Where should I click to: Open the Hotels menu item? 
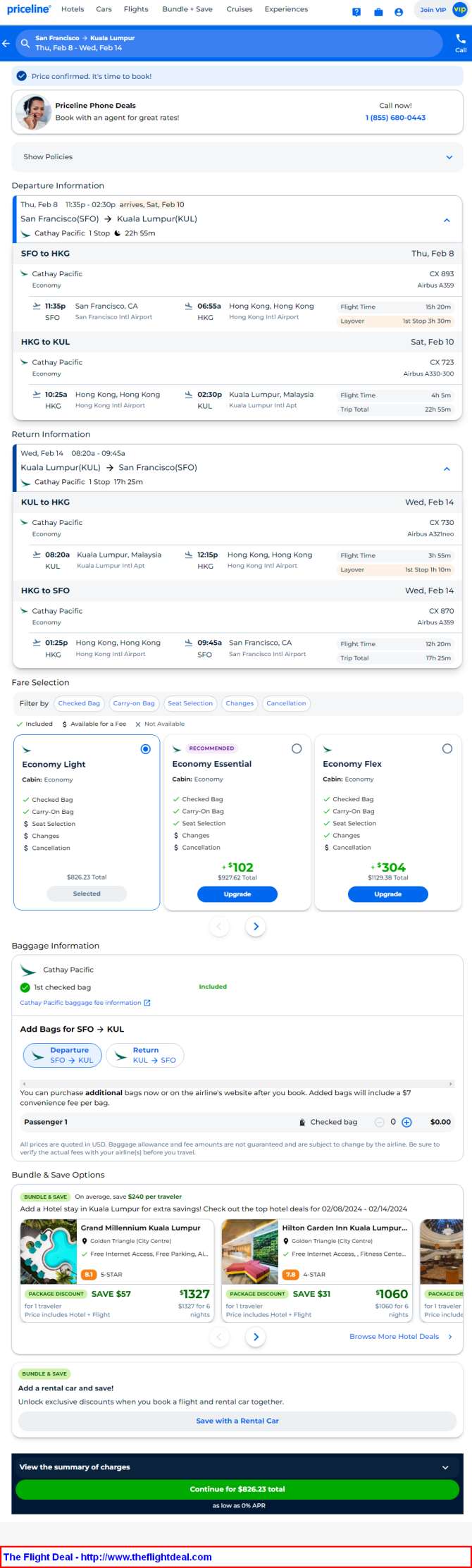[73, 9]
